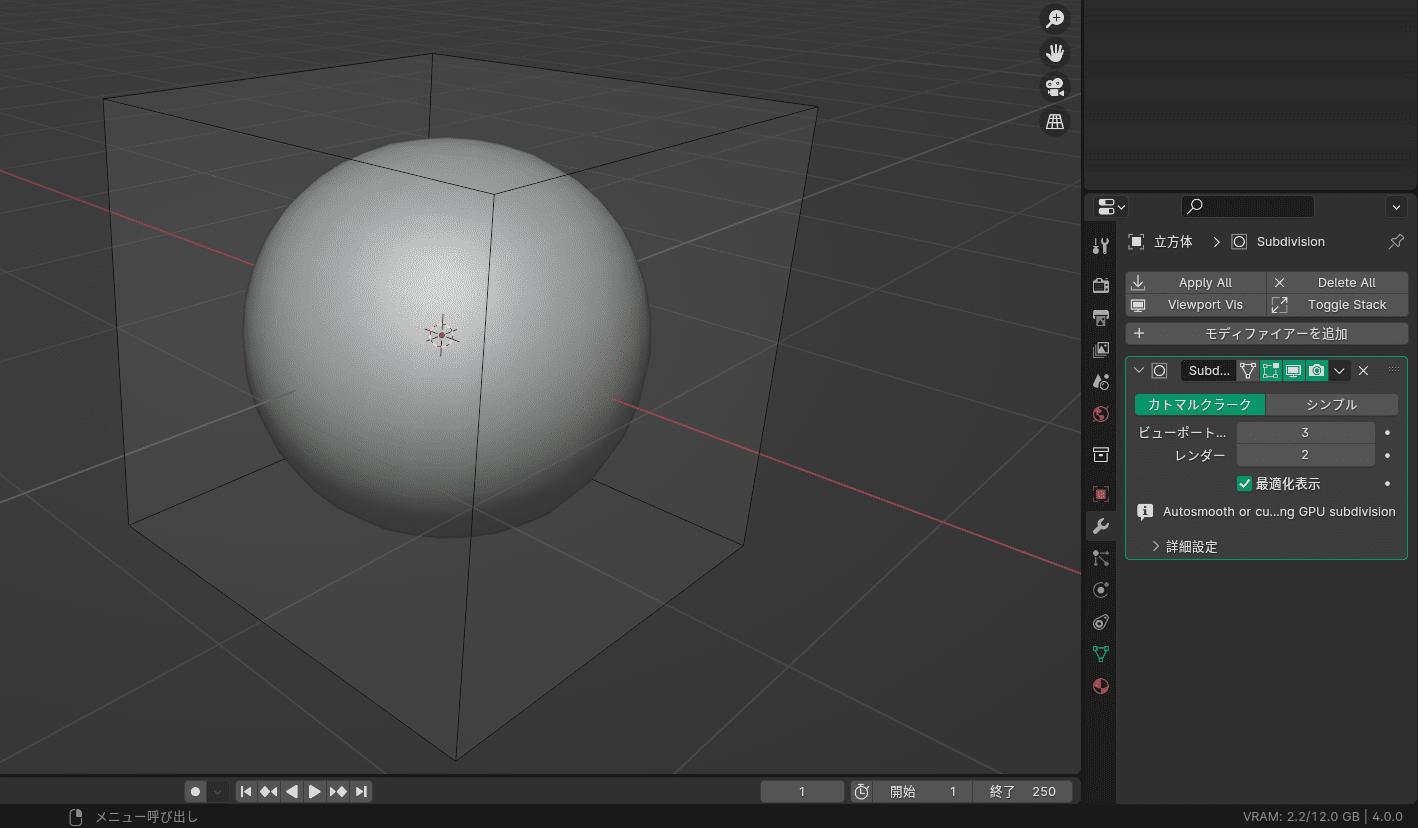Screen dimensions: 1418x828
Task: Click the 立方体 object breadcrumb
Action: pos(1173,242)
